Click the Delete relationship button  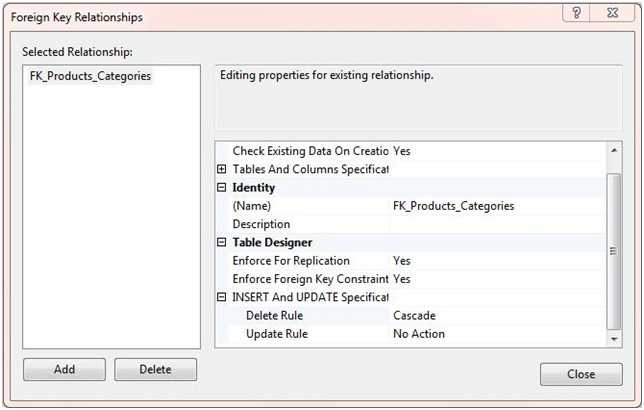[x=155, y=369]
